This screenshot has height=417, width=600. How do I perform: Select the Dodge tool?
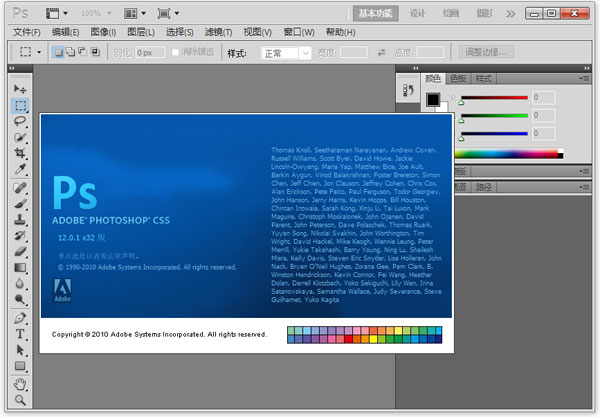20,300
